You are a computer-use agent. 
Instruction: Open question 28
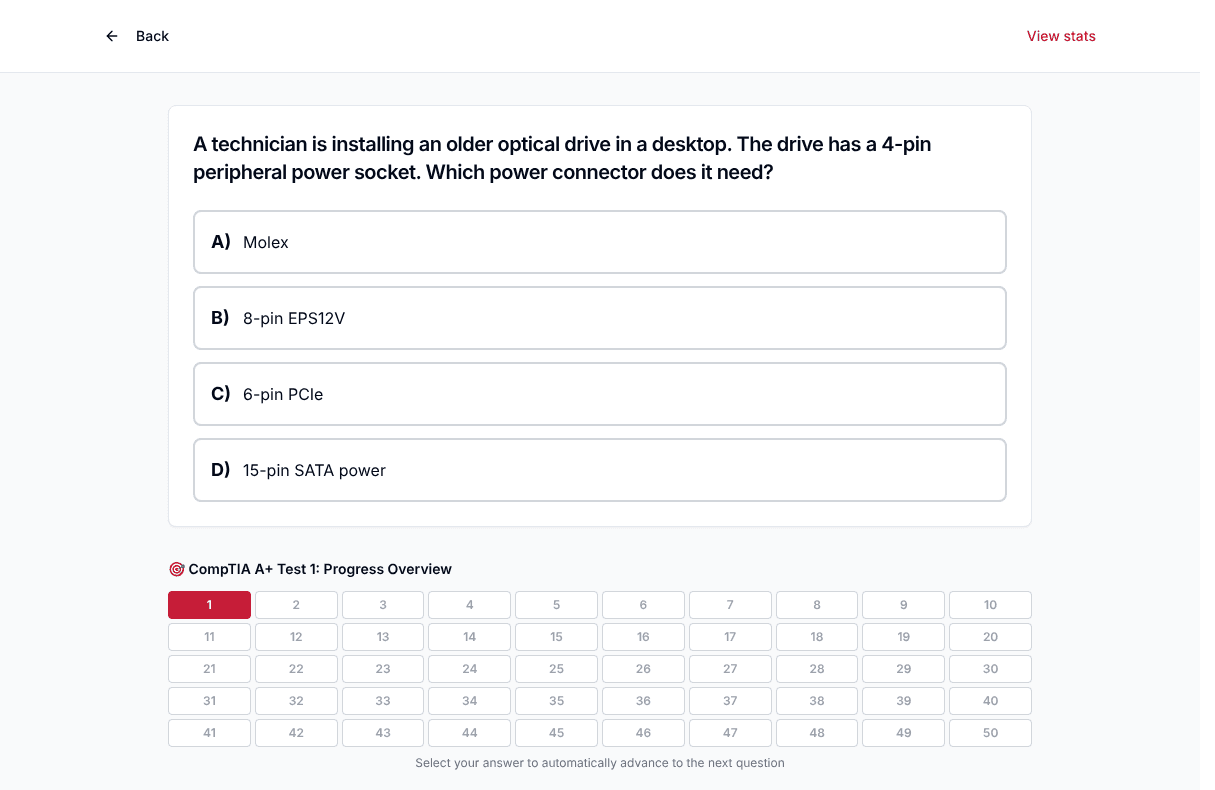pos(817,669)
